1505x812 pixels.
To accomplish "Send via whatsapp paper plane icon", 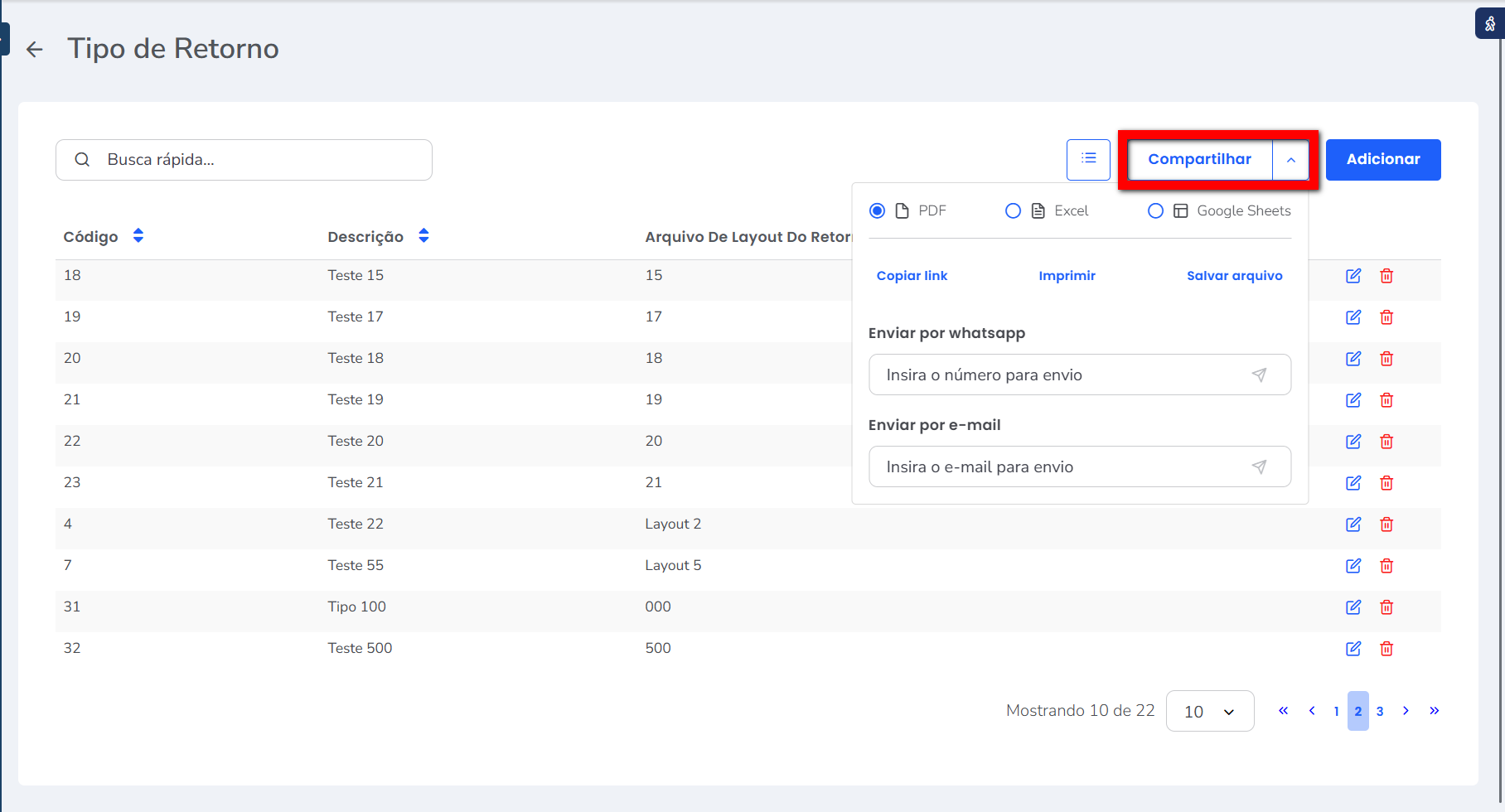I will (x=1259, y=375).
